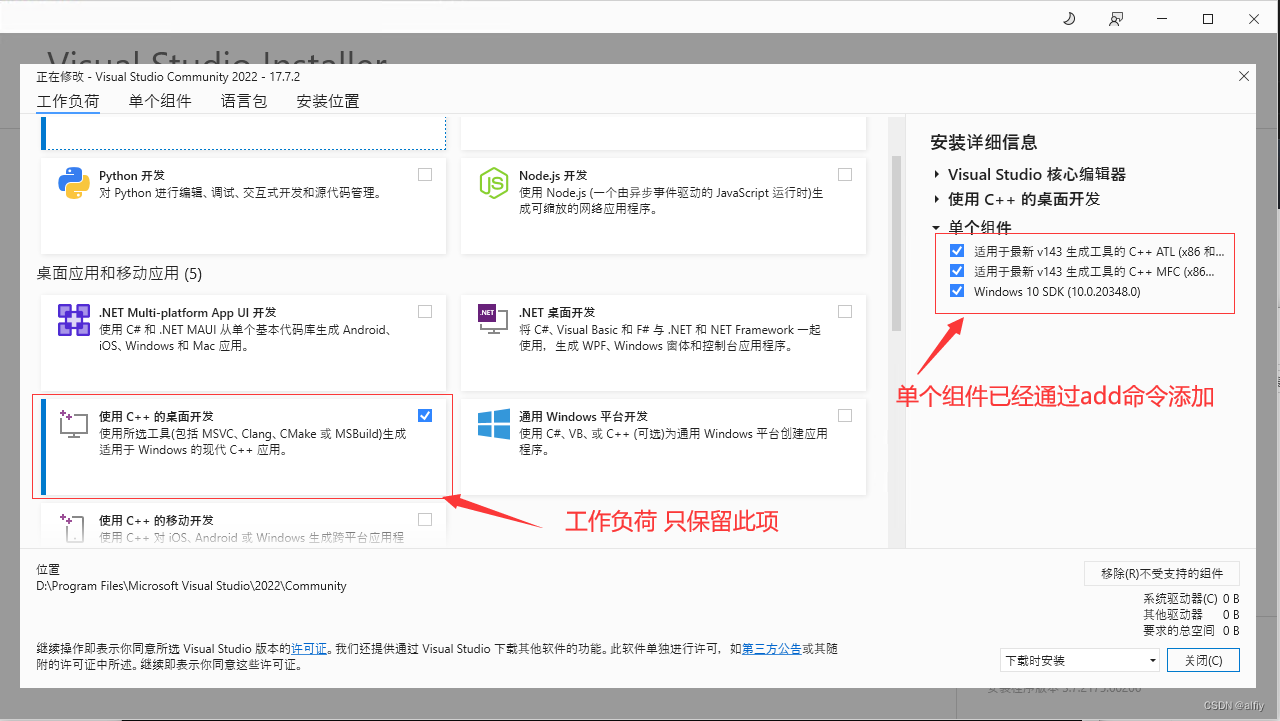Open the 下载时安装 dropdown

(x=1080, y=660)
